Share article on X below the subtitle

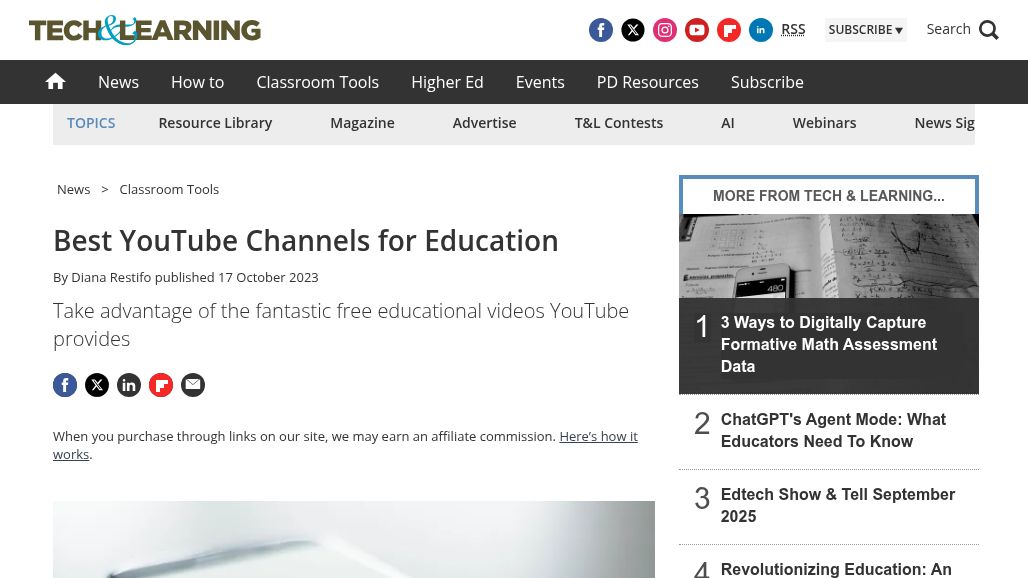(x=97, y=385)
